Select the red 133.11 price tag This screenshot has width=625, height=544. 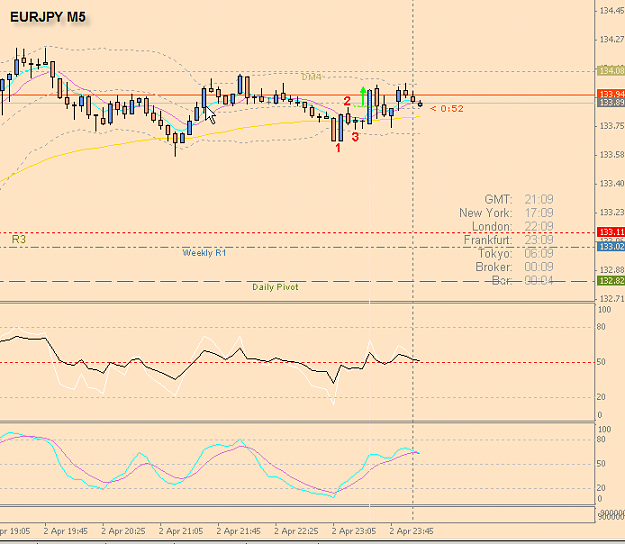pos(611,232)
